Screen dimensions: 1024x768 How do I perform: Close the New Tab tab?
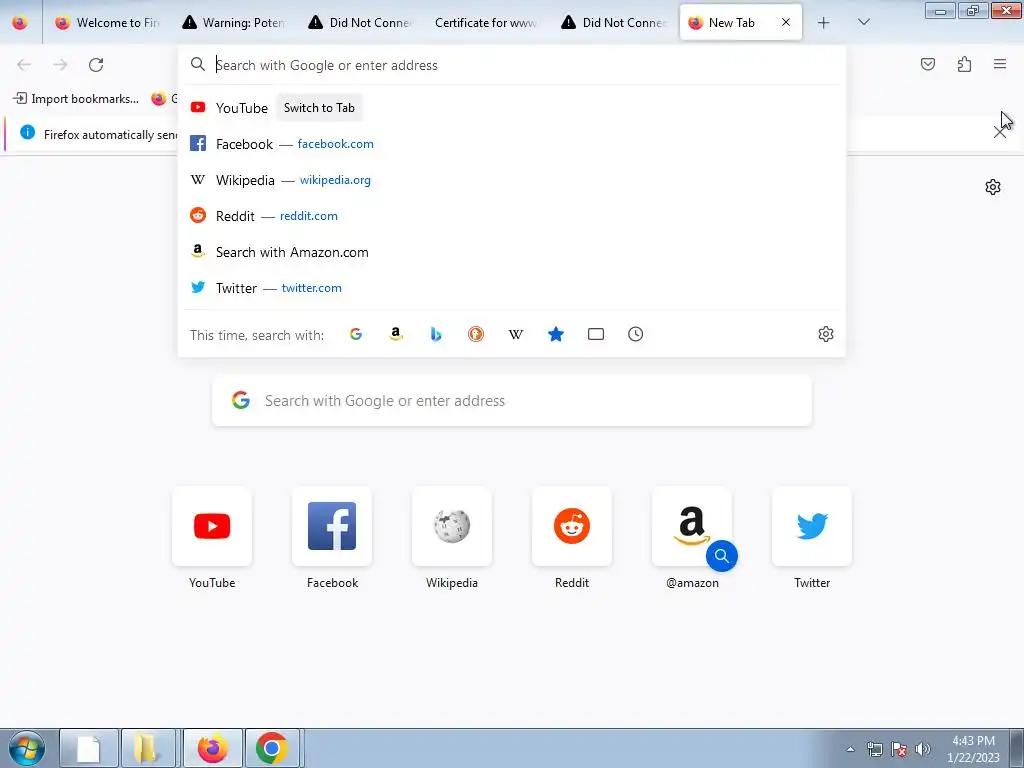pos(786,22)
